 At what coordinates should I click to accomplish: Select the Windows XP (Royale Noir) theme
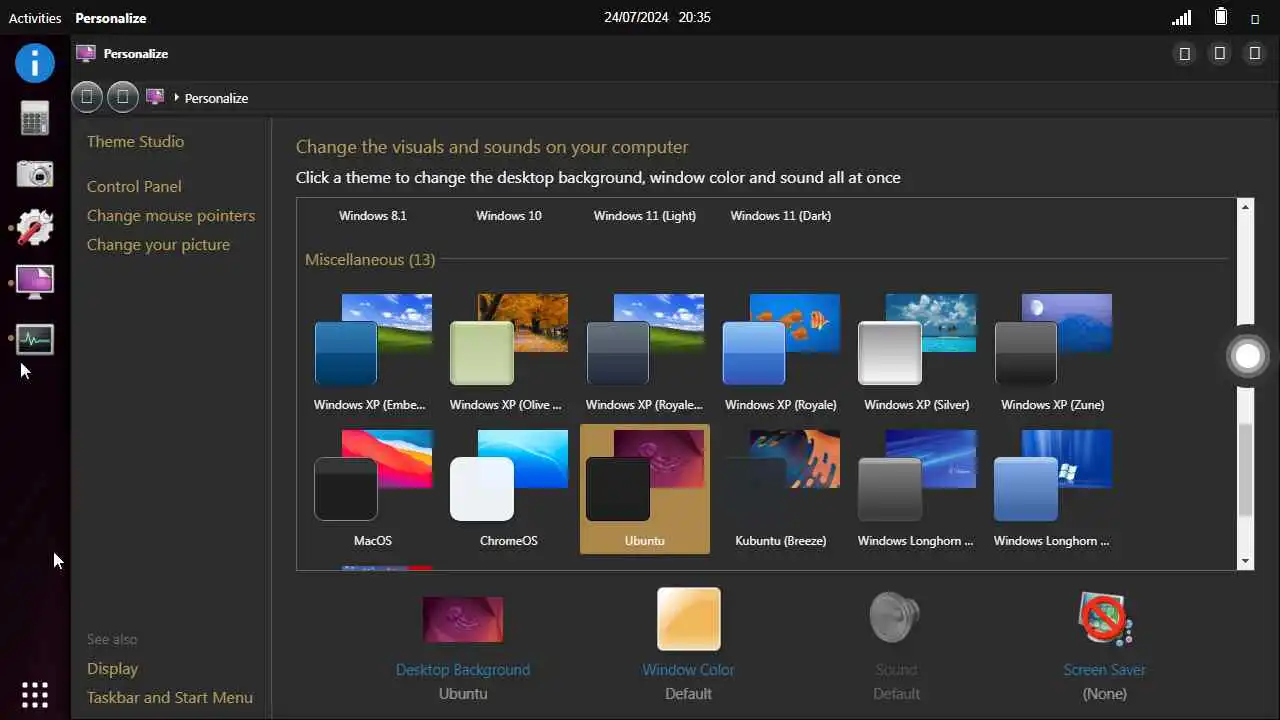[644, 352]
